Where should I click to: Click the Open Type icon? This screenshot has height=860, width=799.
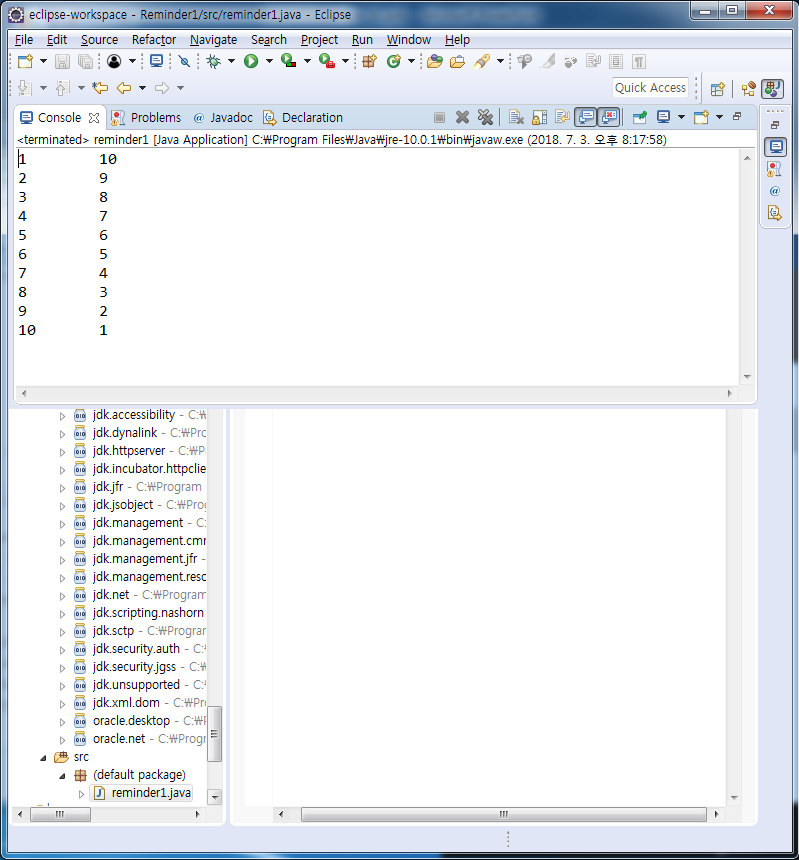click(x=434, y=61)
